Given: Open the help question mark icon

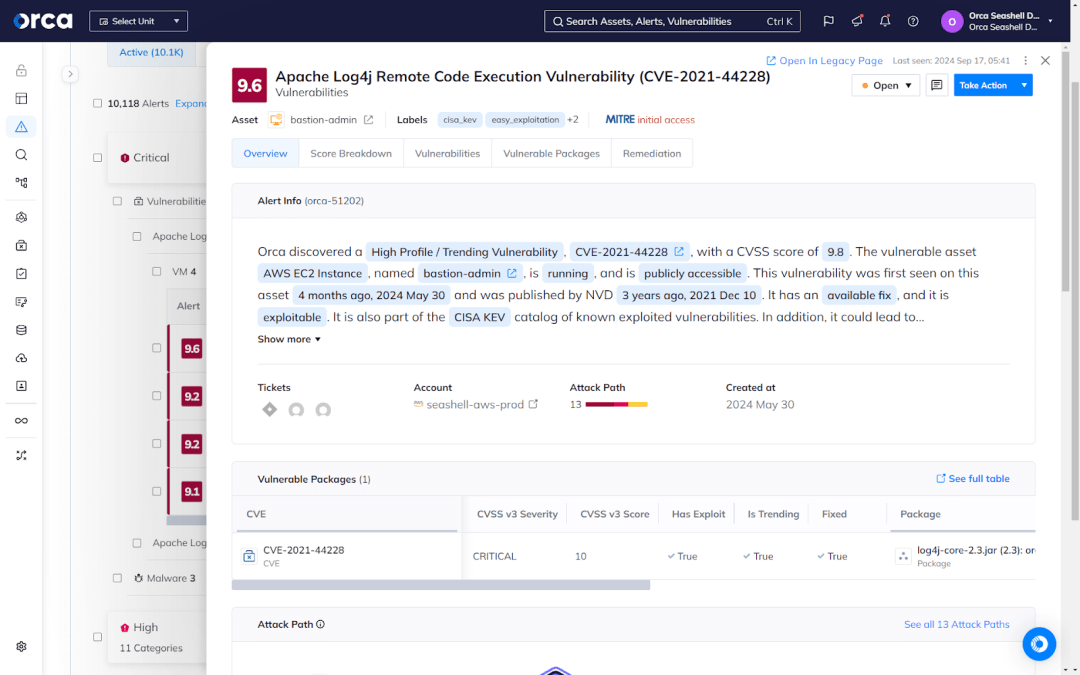Looking at the screenshot, I should 913,21.
